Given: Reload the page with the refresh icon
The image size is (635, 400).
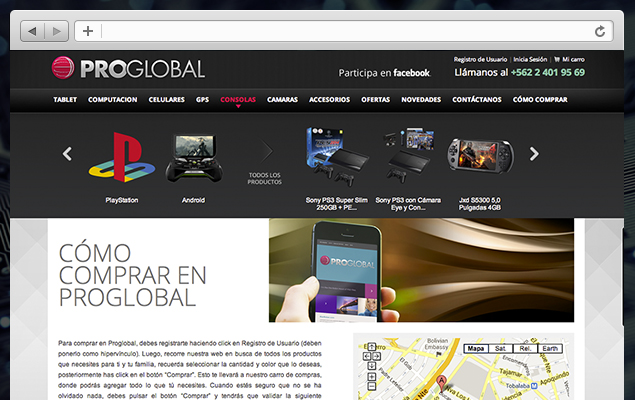Looking at the screenshot, I should (600, 31).
